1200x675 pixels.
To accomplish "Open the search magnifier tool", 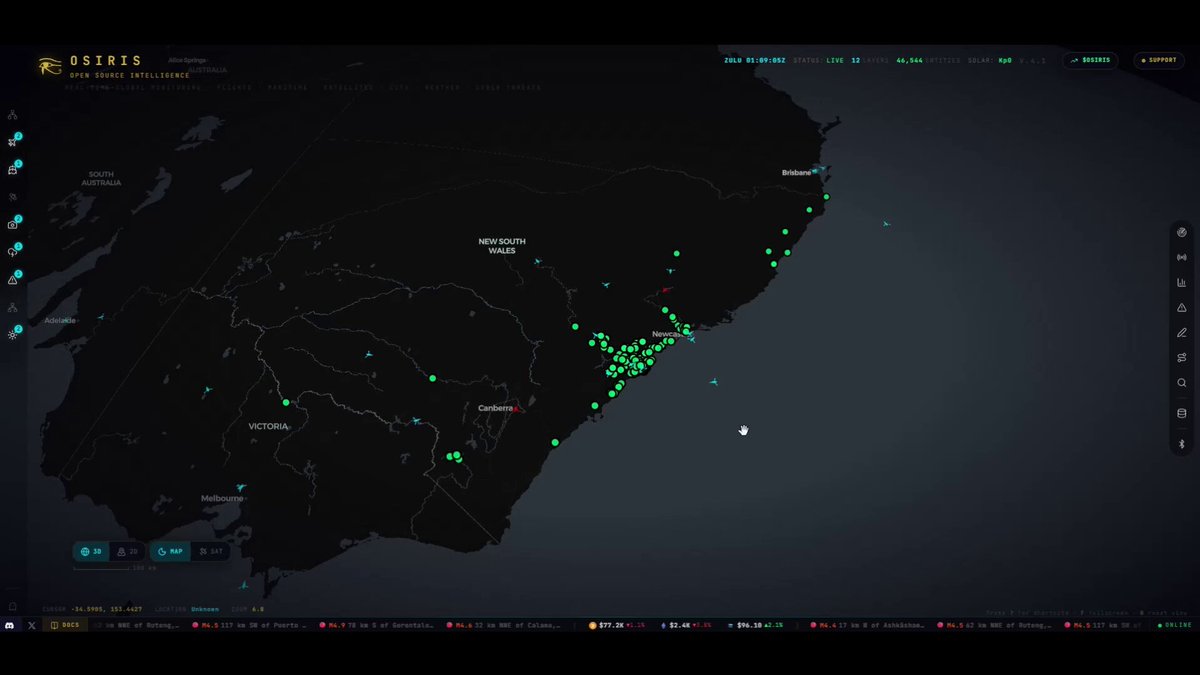I will (1182, 383).
